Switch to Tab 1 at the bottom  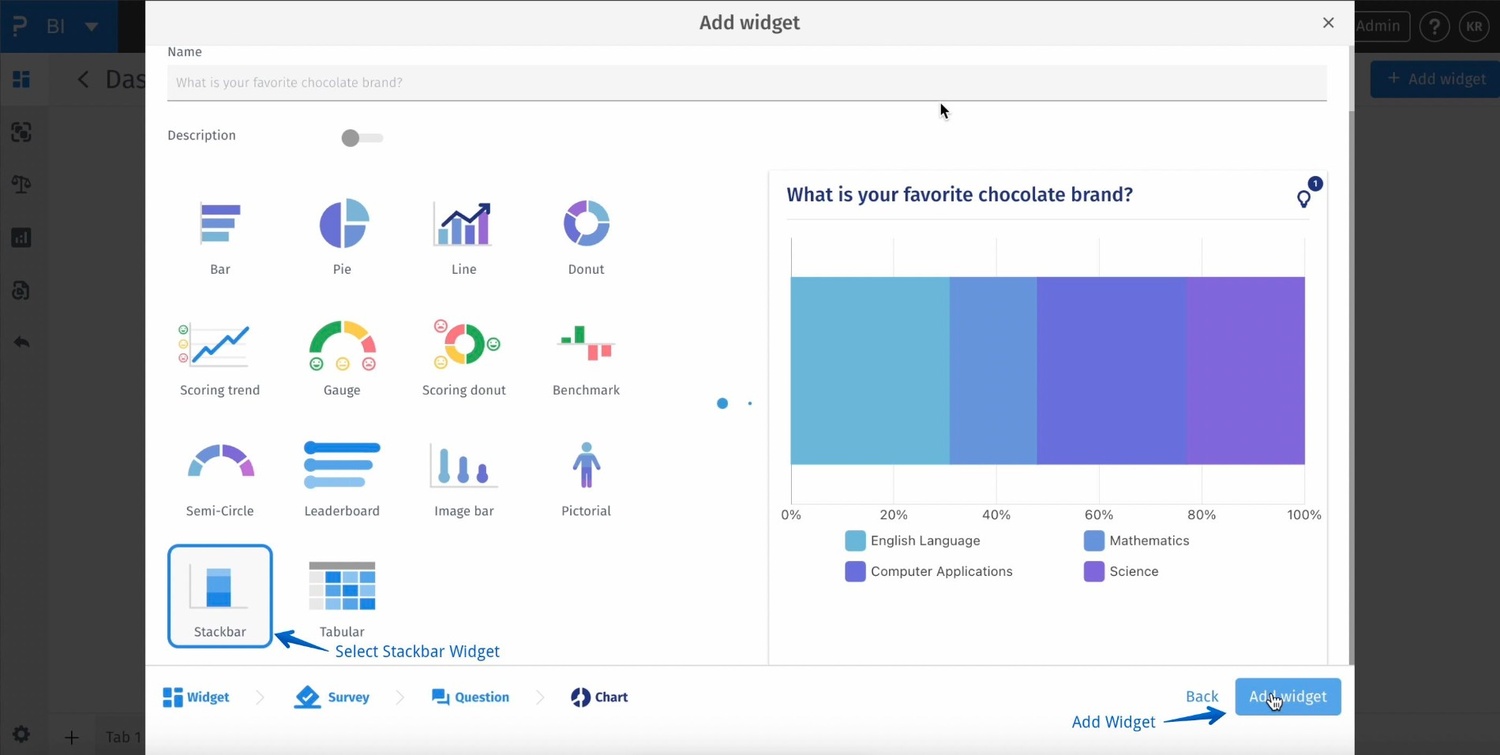[x=122, y=737]
